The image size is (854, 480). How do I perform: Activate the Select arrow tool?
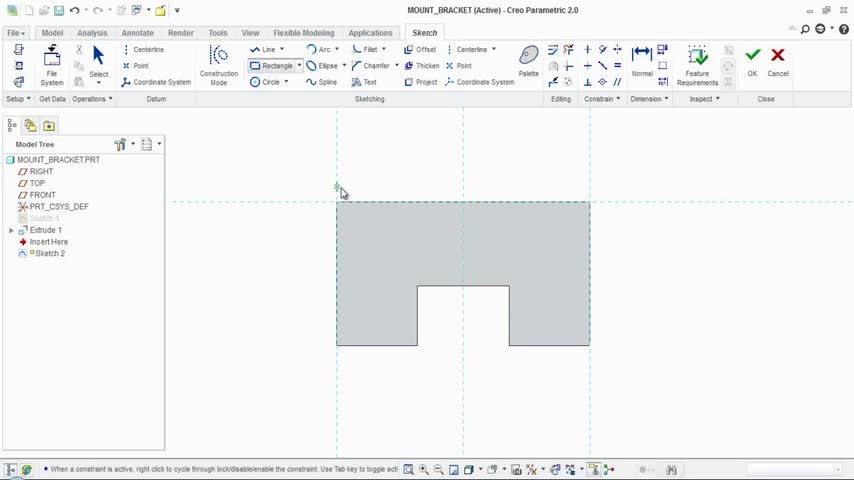pyautogui.click(x=99, y=61)
